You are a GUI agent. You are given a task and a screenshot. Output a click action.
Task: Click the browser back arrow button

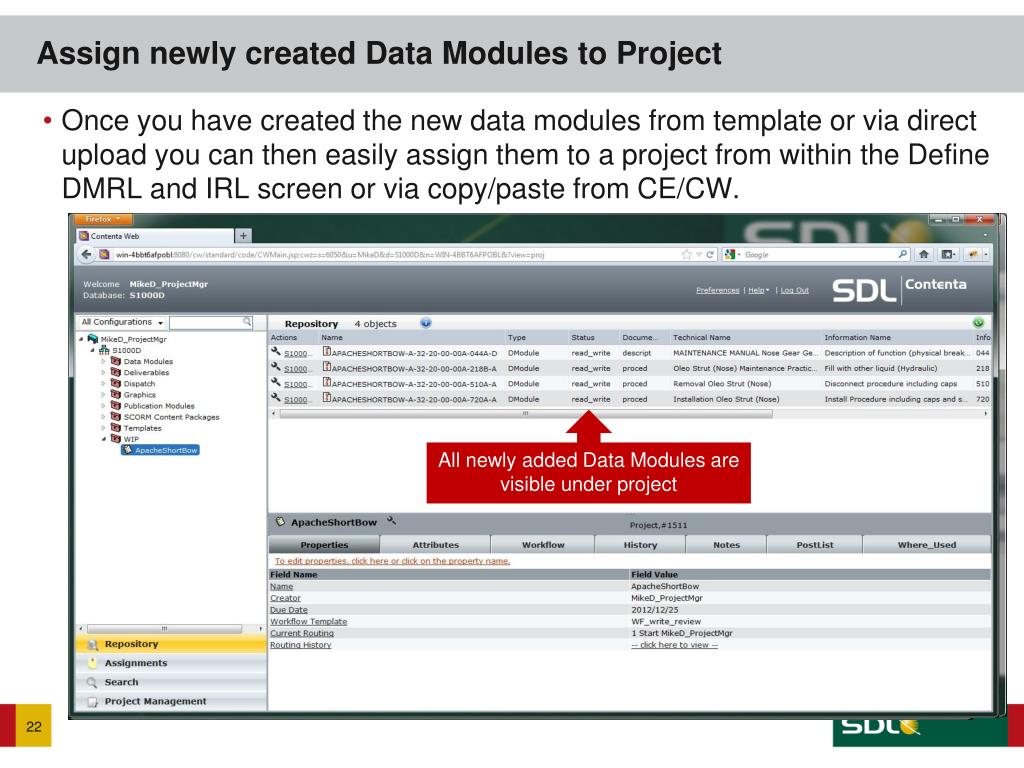[x=86, y=254]
